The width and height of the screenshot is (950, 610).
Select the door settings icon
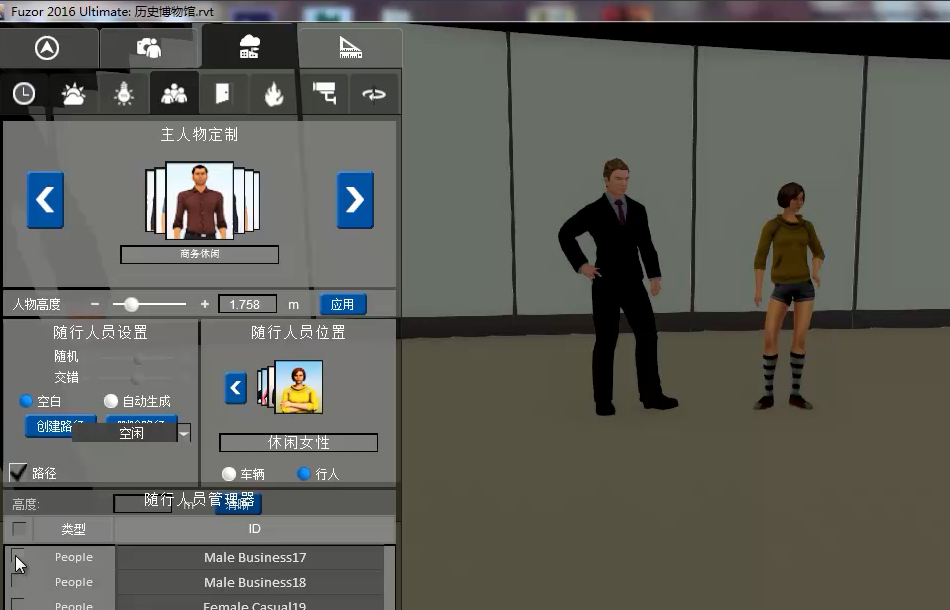point(223,94)
